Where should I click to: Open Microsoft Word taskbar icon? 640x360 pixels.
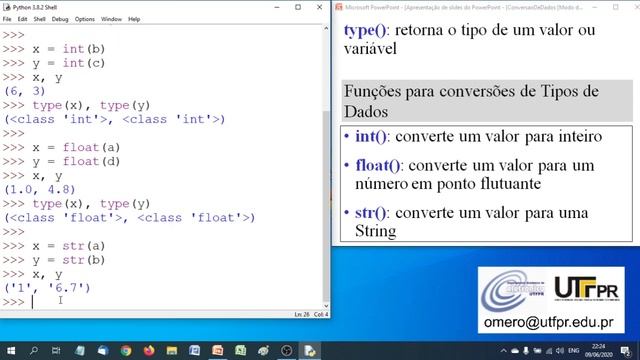coord(195,351)
